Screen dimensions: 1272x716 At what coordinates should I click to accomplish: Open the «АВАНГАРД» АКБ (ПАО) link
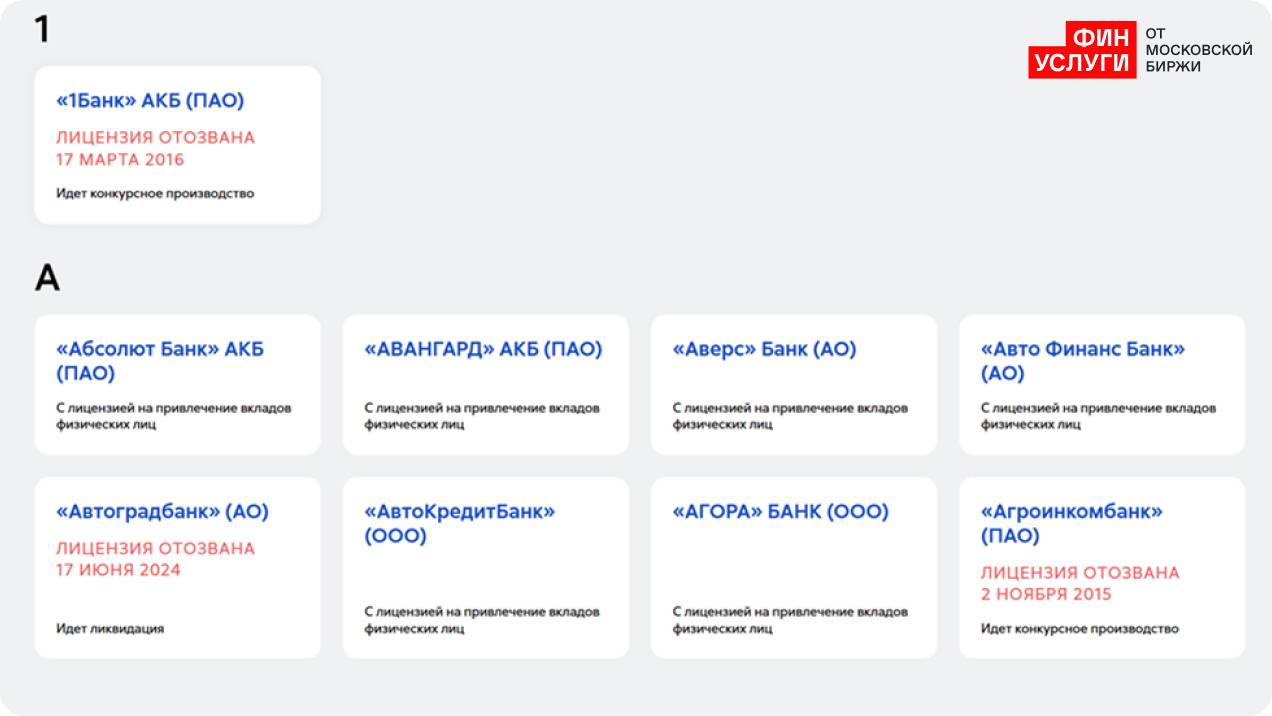click(483, 350)
